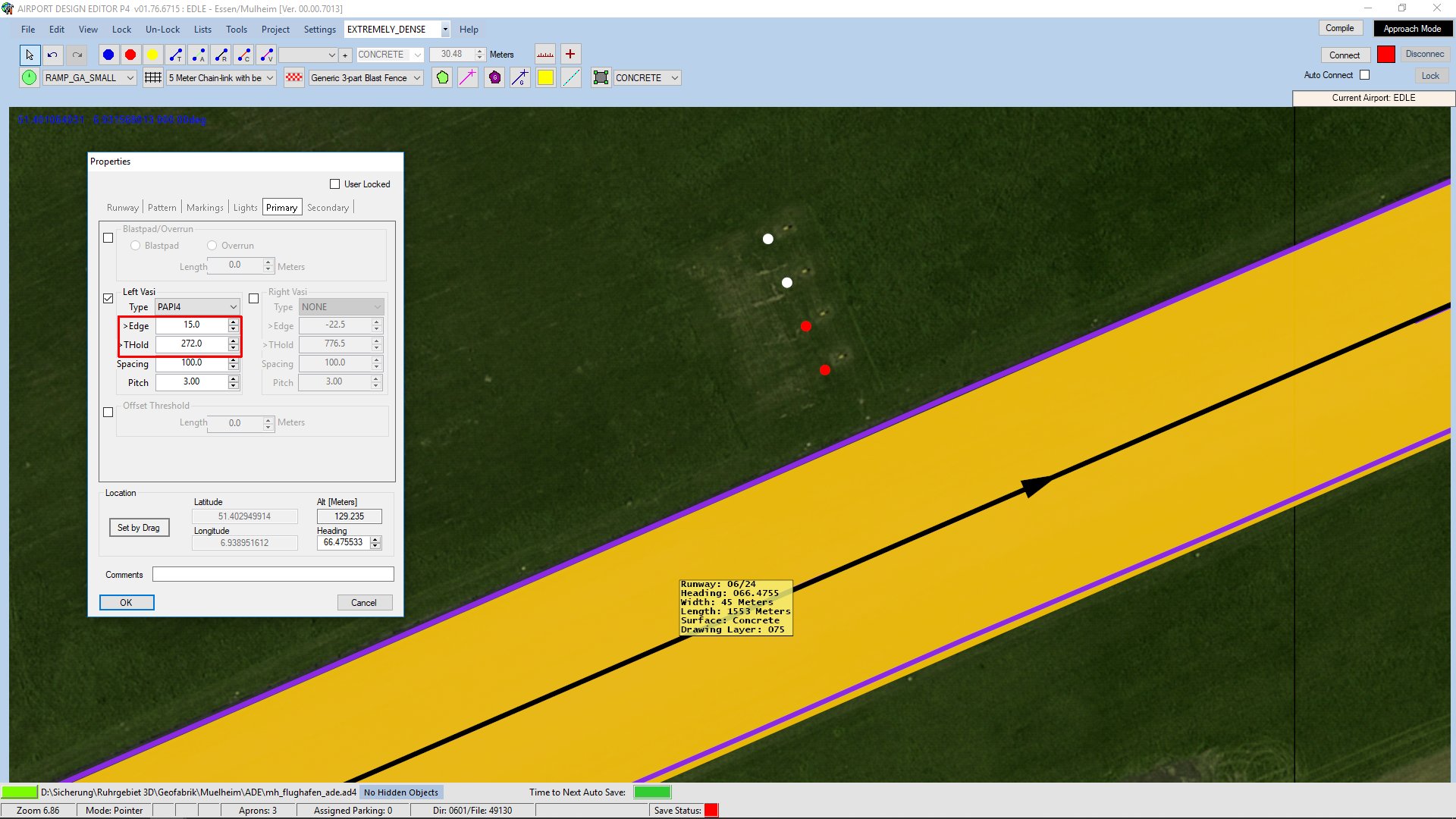Open the empty toolbar combo box
Image resolution: width=1456 pixels, height=819 pixels.
click(x=308, y=55)
